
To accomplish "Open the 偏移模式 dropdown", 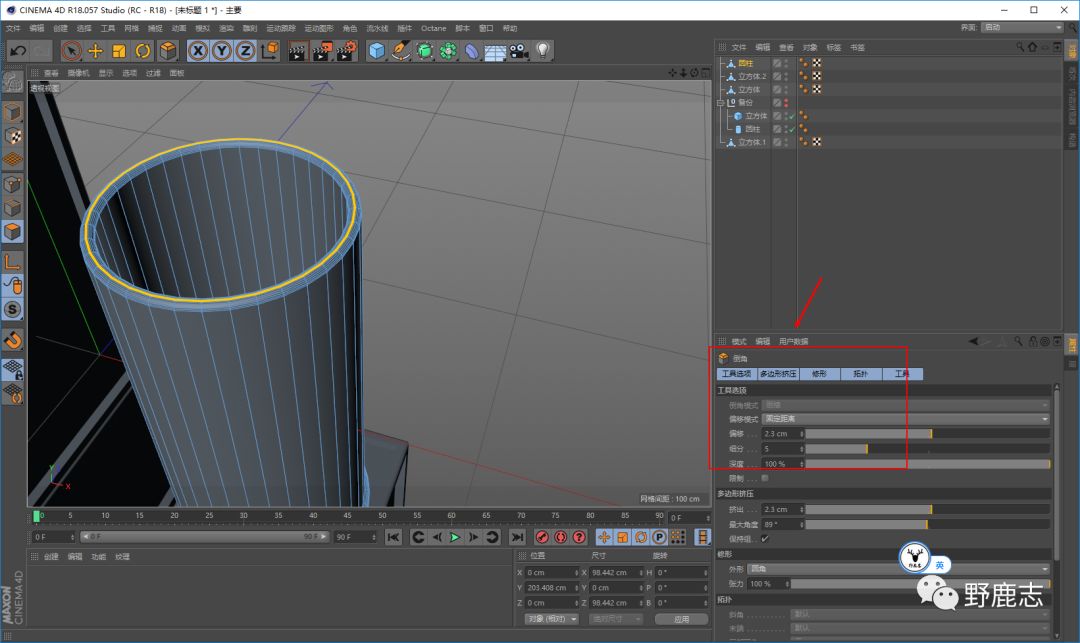I will (x=905, y=419).
